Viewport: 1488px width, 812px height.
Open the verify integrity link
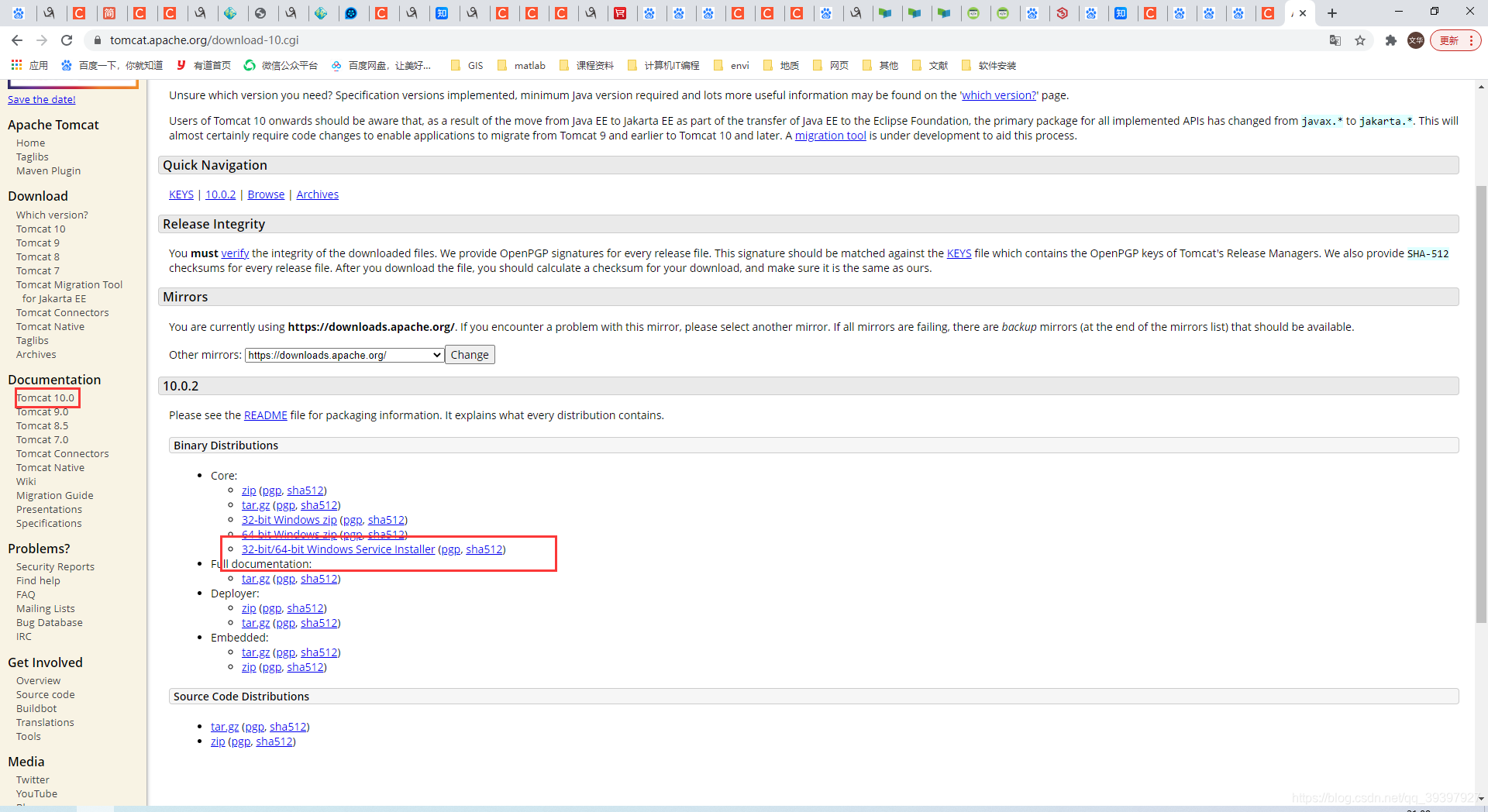(235, 253)
